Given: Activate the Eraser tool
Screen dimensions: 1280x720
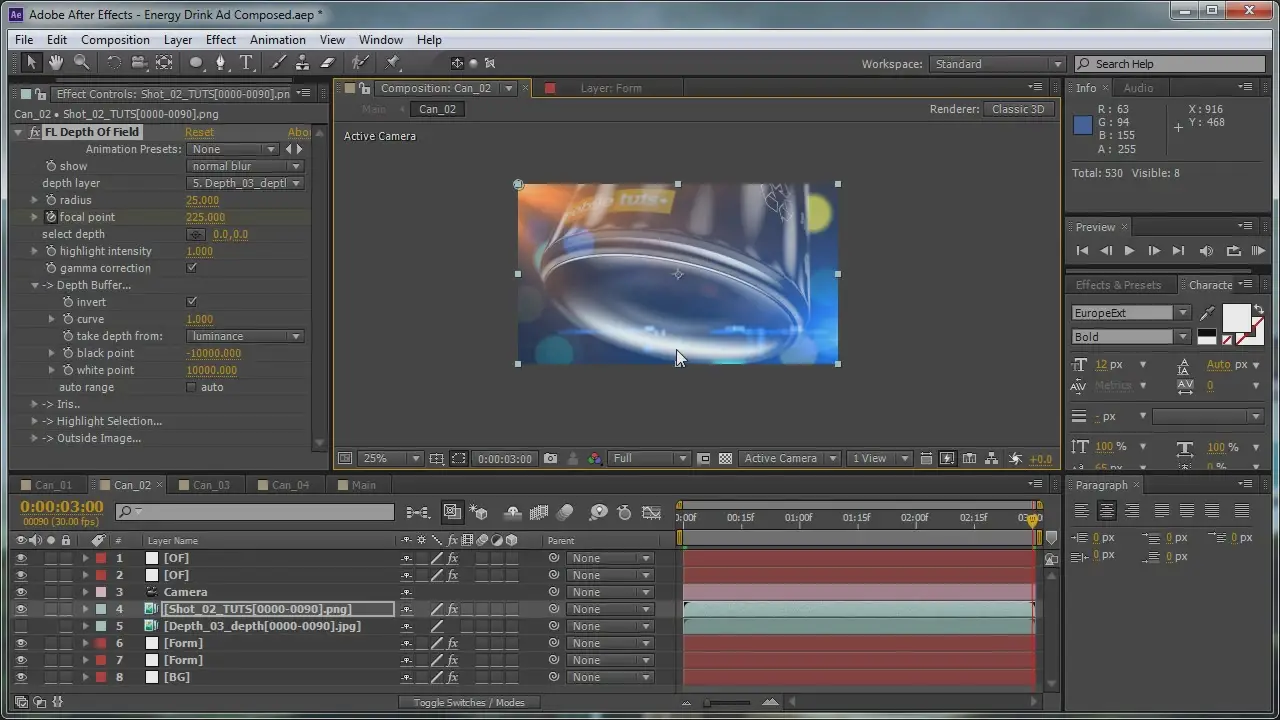Looking at the screenshot, I should [327, 63].
